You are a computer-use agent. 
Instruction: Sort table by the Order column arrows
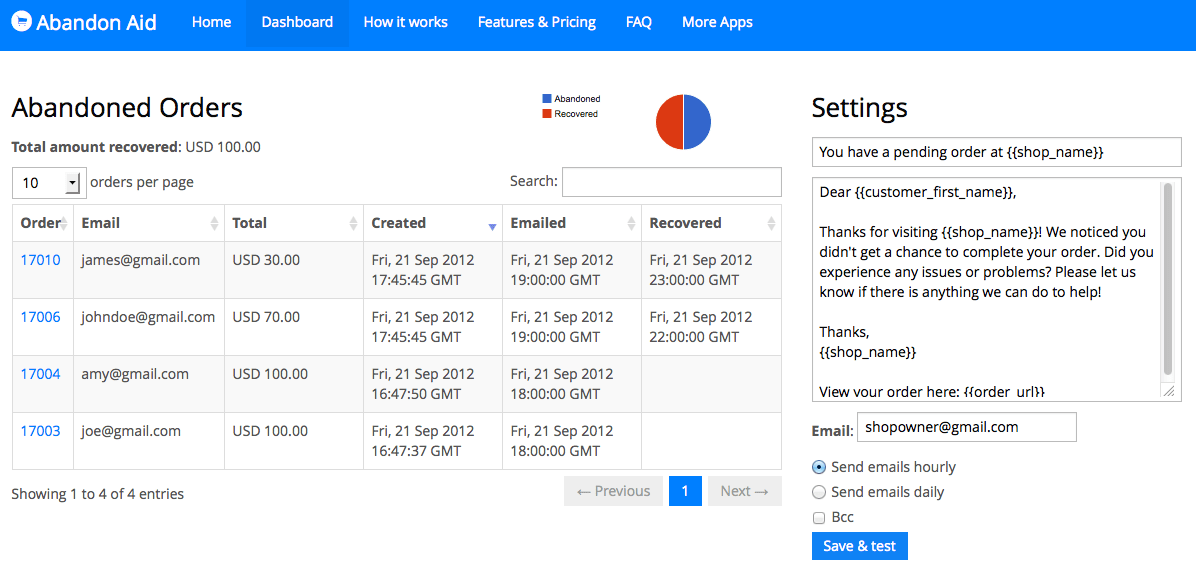(x=65, y=224)
